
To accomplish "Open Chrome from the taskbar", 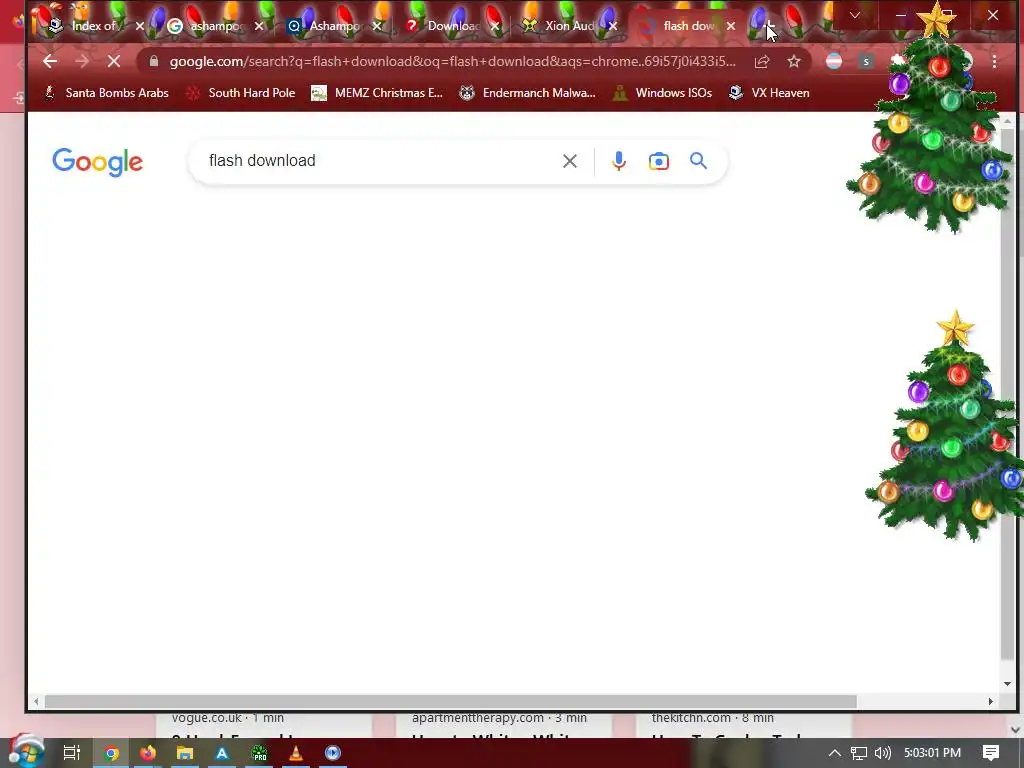I will point(112,753).
